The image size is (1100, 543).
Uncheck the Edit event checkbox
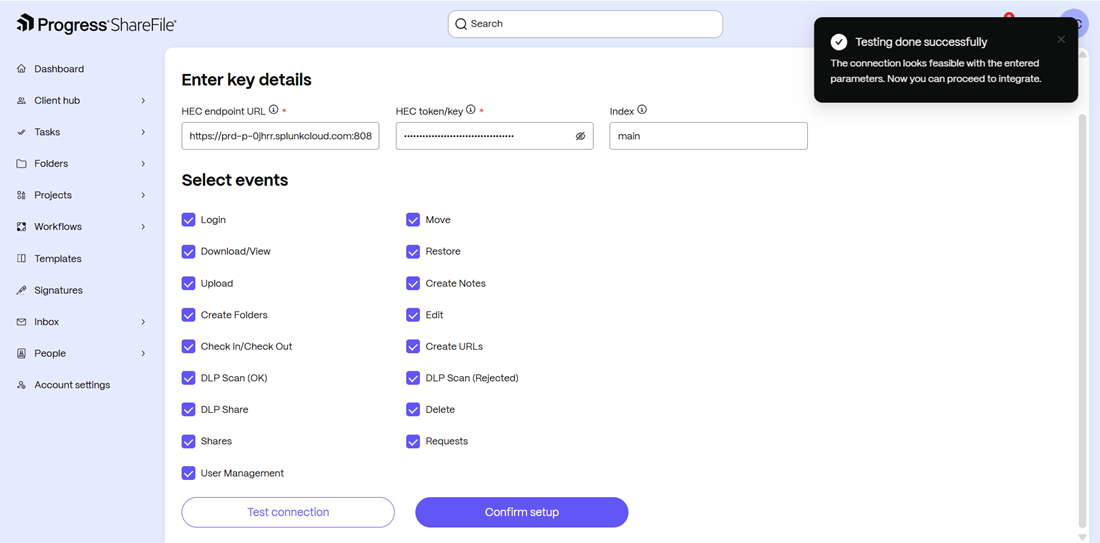[413, 315]
